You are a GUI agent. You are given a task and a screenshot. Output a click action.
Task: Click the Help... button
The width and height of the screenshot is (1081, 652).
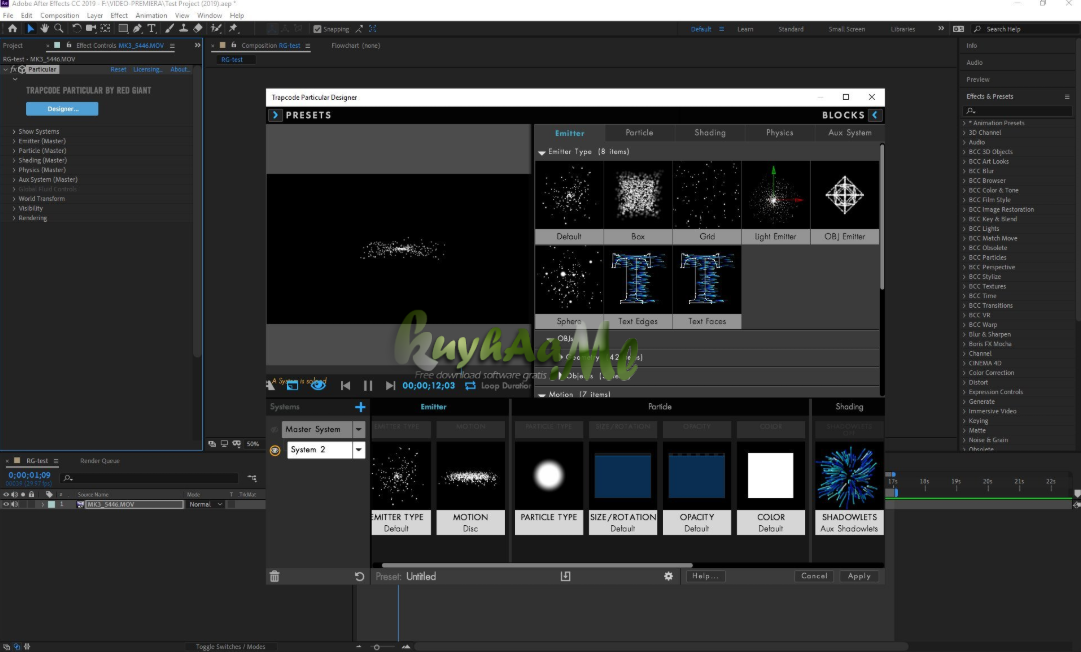[x=705, y=576]
